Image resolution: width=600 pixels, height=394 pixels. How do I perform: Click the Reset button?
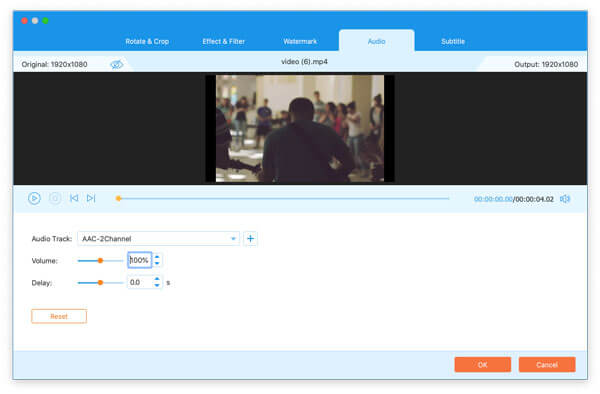[59, 316]
